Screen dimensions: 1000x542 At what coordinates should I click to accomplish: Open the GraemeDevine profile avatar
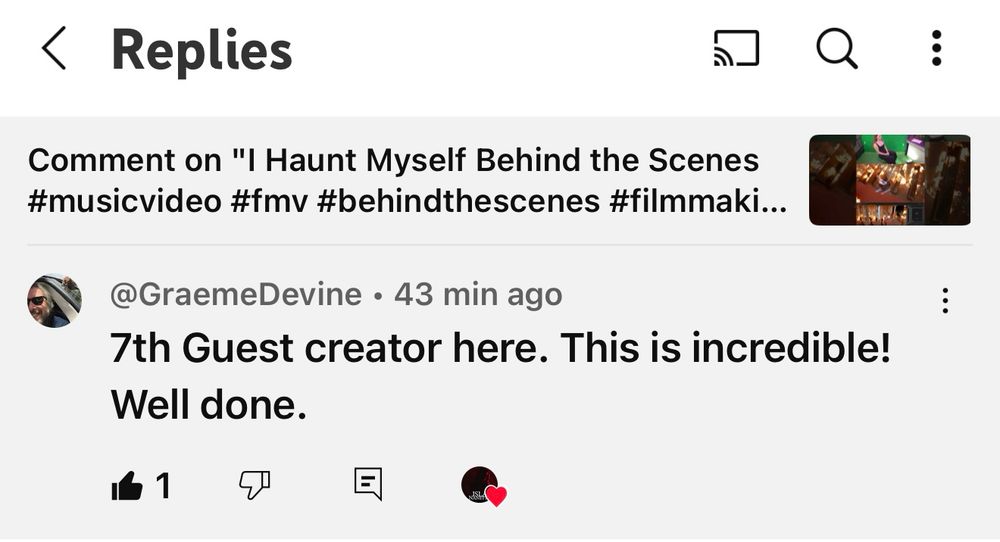pos(54,300)
